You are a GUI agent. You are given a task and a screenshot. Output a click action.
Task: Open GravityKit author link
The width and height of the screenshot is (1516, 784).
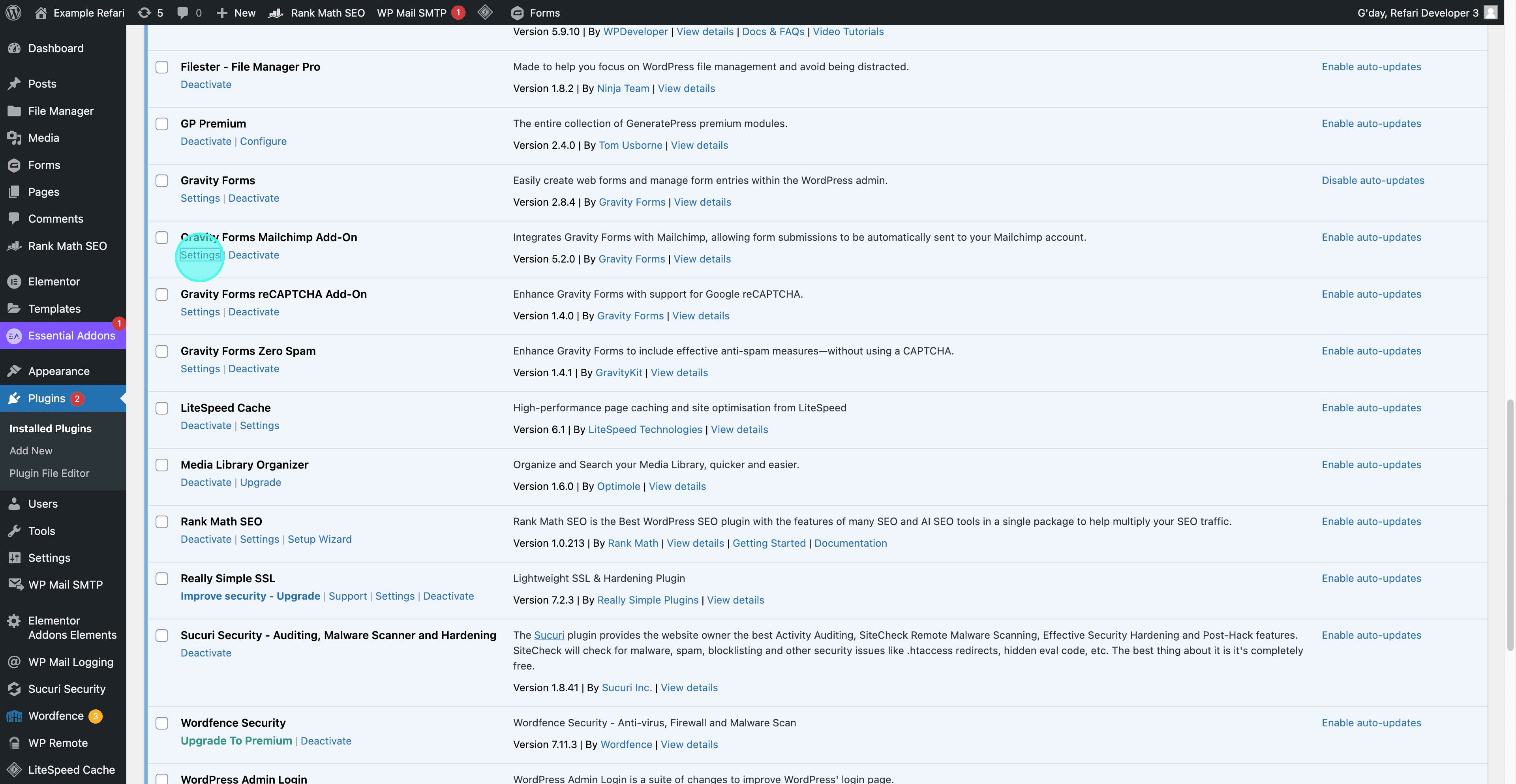click(x=619, y=373)
